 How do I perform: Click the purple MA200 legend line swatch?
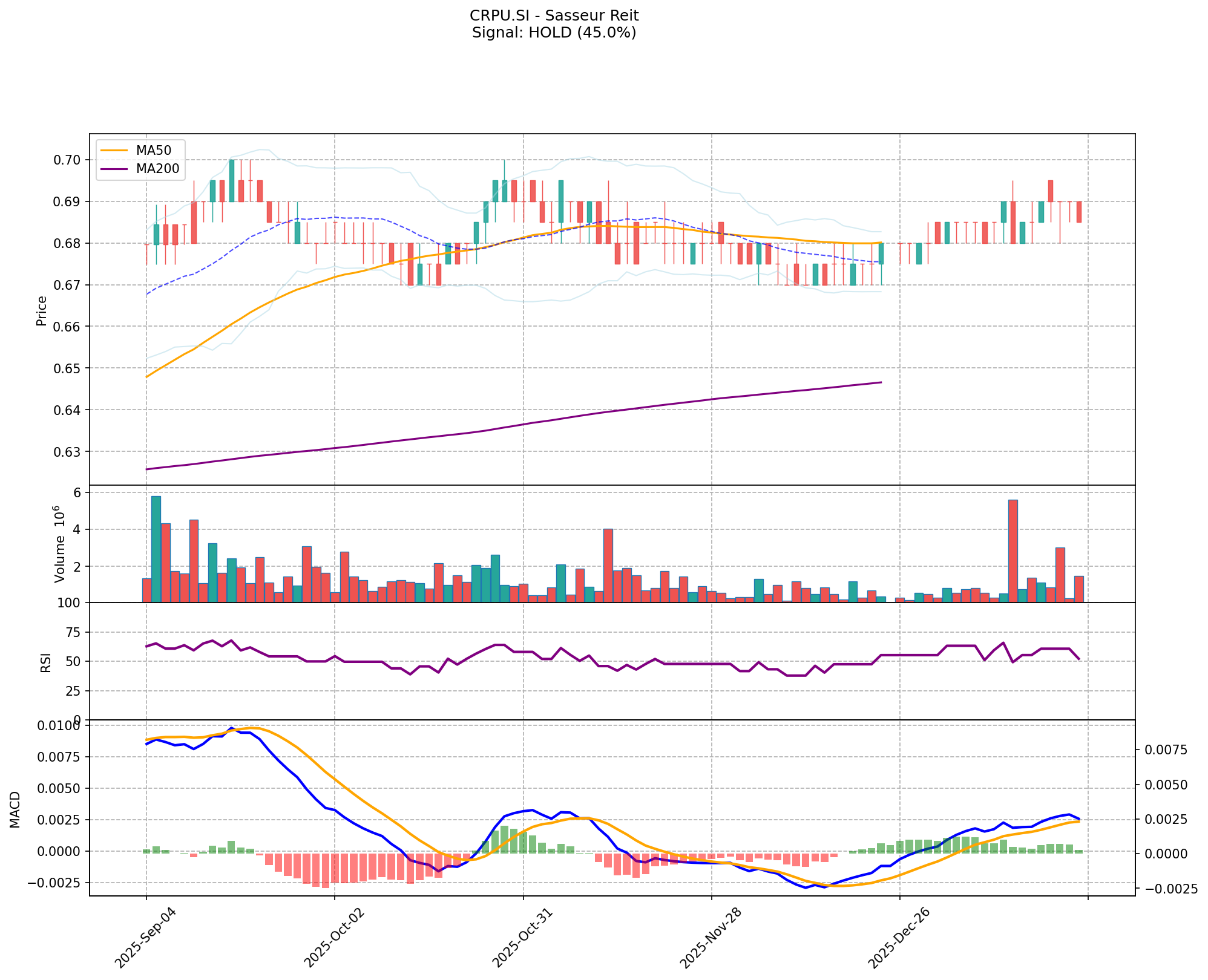point(115,169)
